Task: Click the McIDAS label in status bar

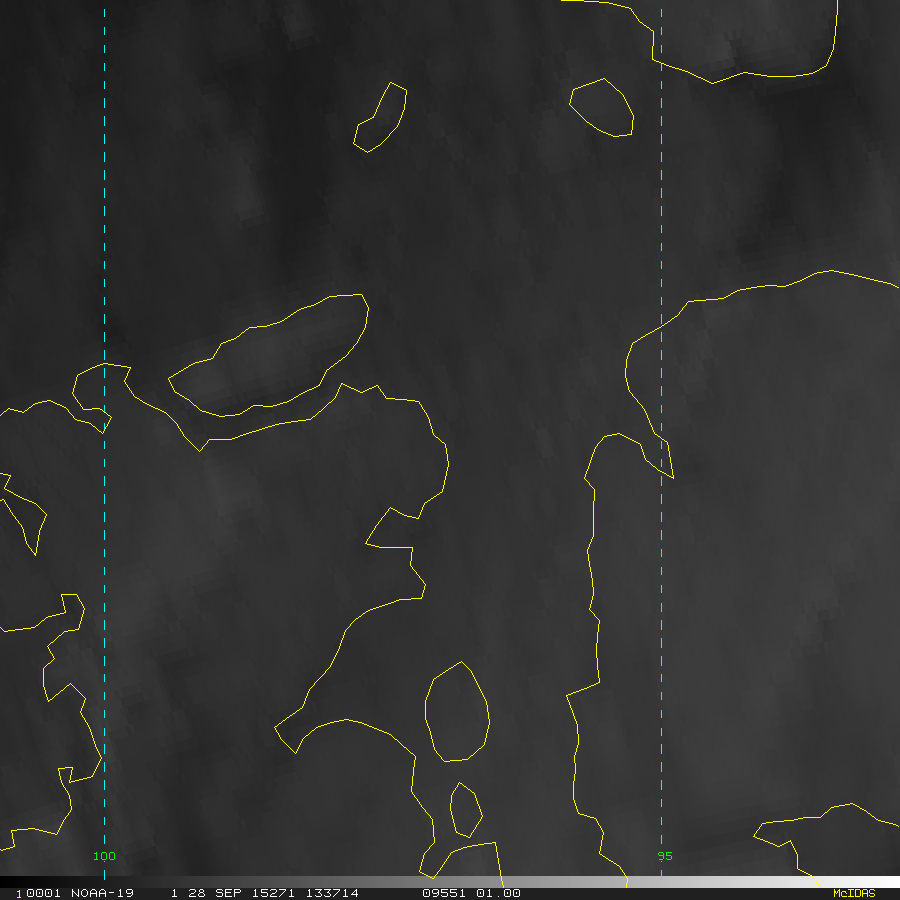Action: (x=853, y=893)
